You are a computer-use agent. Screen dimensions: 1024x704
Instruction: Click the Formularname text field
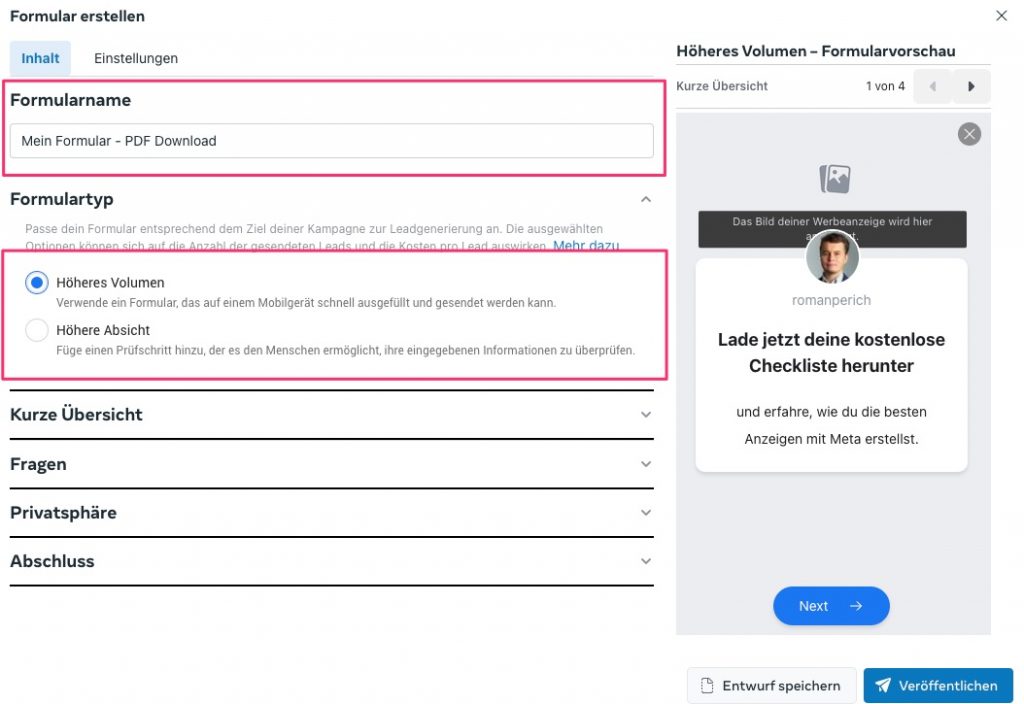pyautogui.click(x=331, y=141)
